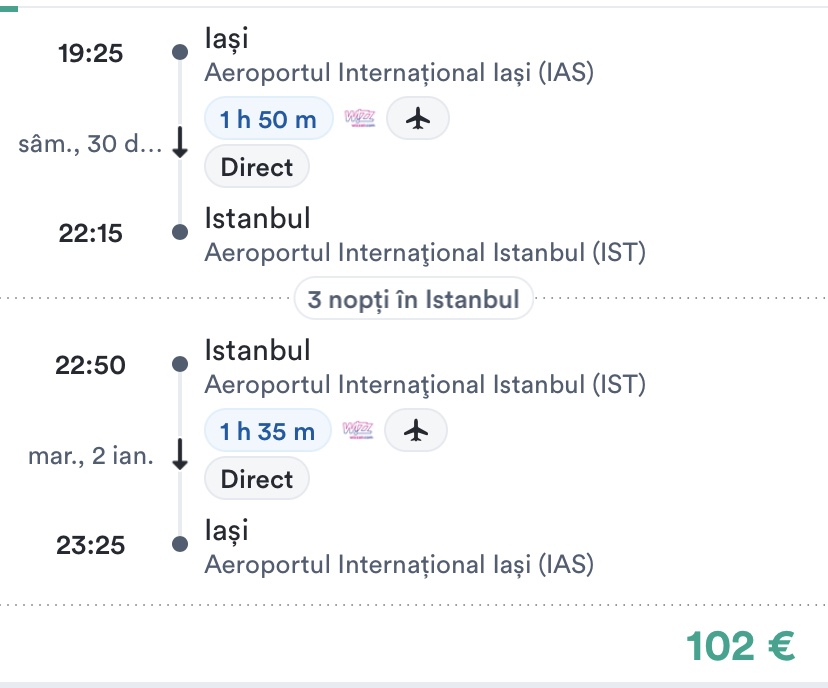828x688 pixels.
Task: Click the down arrow beside sâm., 30 d...
Action: (x=180, y=144)
